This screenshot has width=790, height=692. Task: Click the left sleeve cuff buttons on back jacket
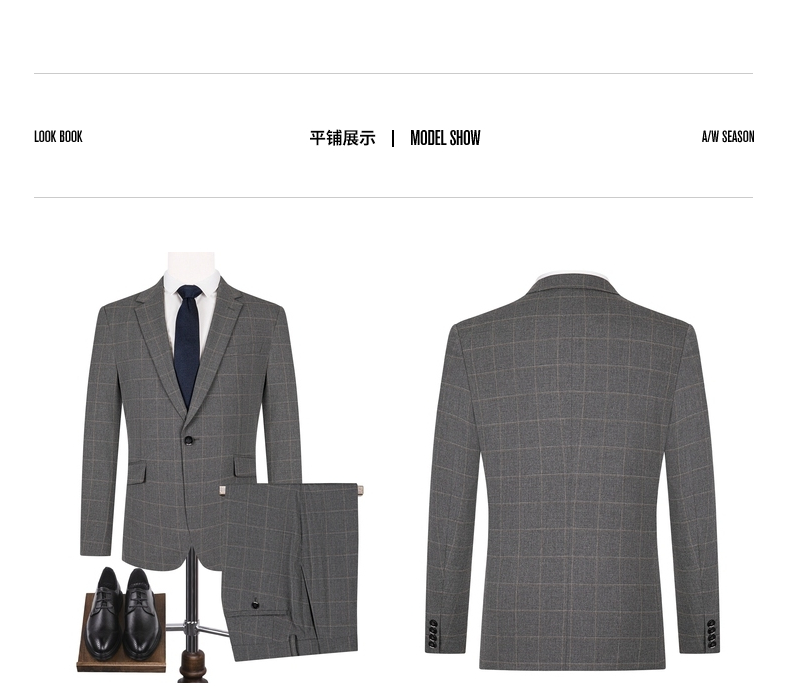click(x=433, y=633)
